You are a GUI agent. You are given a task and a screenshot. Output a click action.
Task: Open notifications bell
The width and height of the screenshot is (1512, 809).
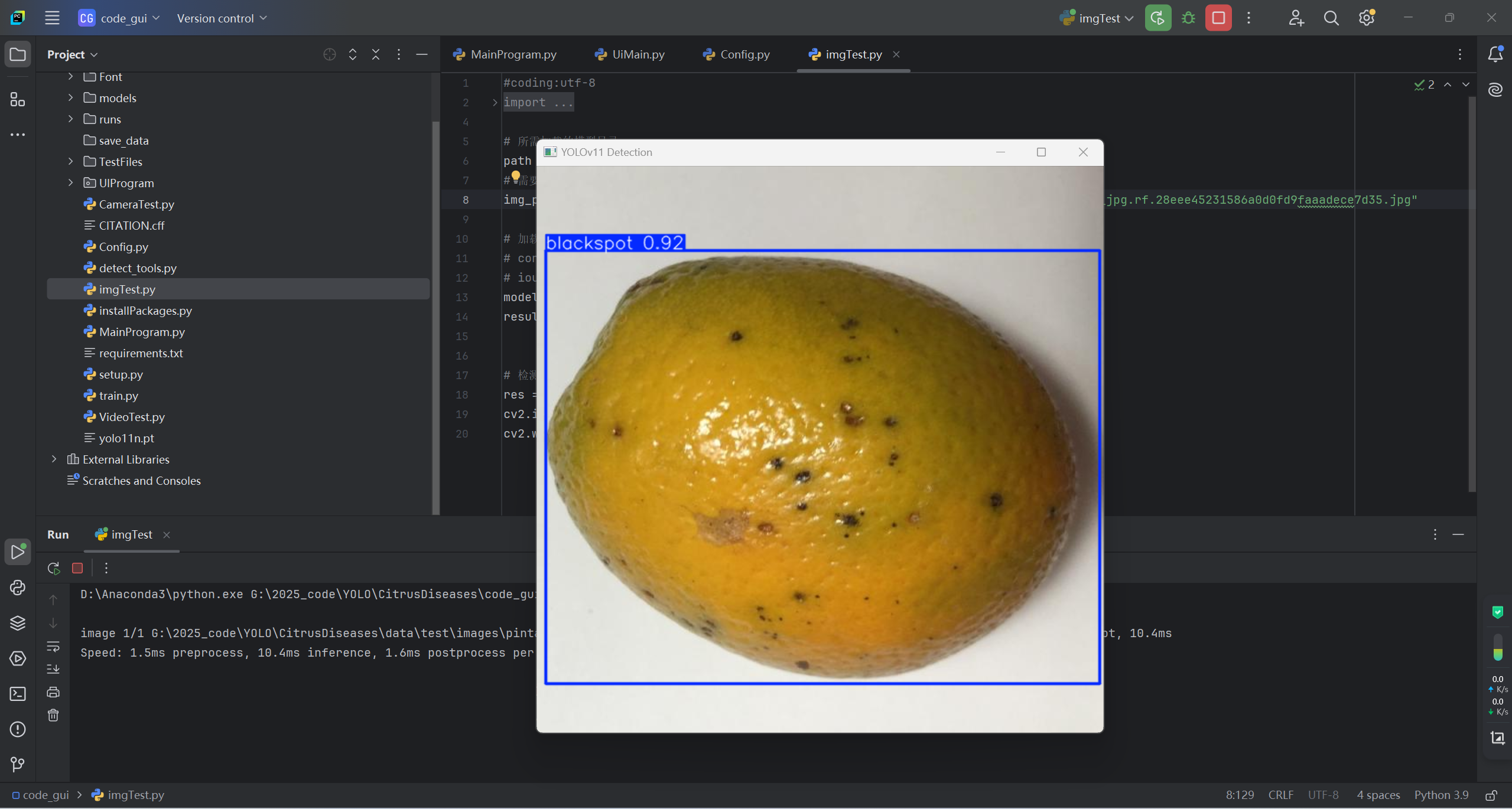[x=1495, y=54]
